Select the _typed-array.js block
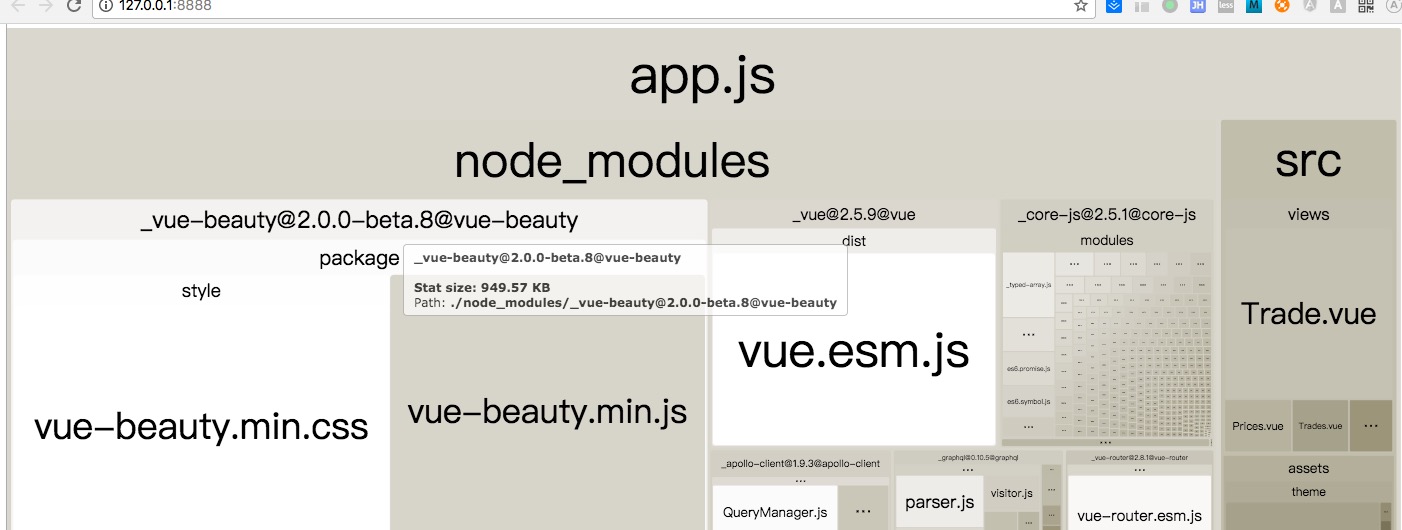 click(x=1028, y=285)
